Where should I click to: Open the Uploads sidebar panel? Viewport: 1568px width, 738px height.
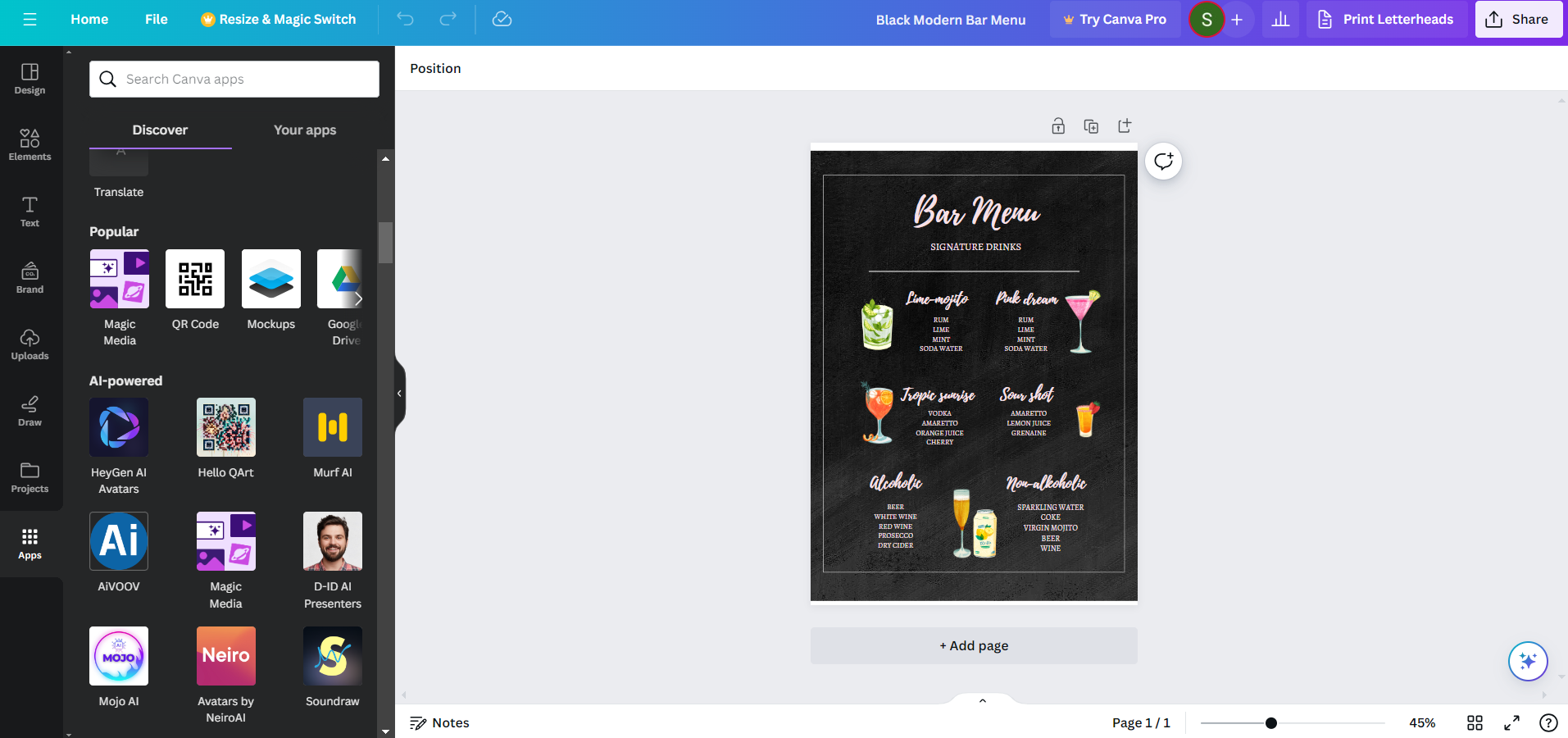coord(30,344)
